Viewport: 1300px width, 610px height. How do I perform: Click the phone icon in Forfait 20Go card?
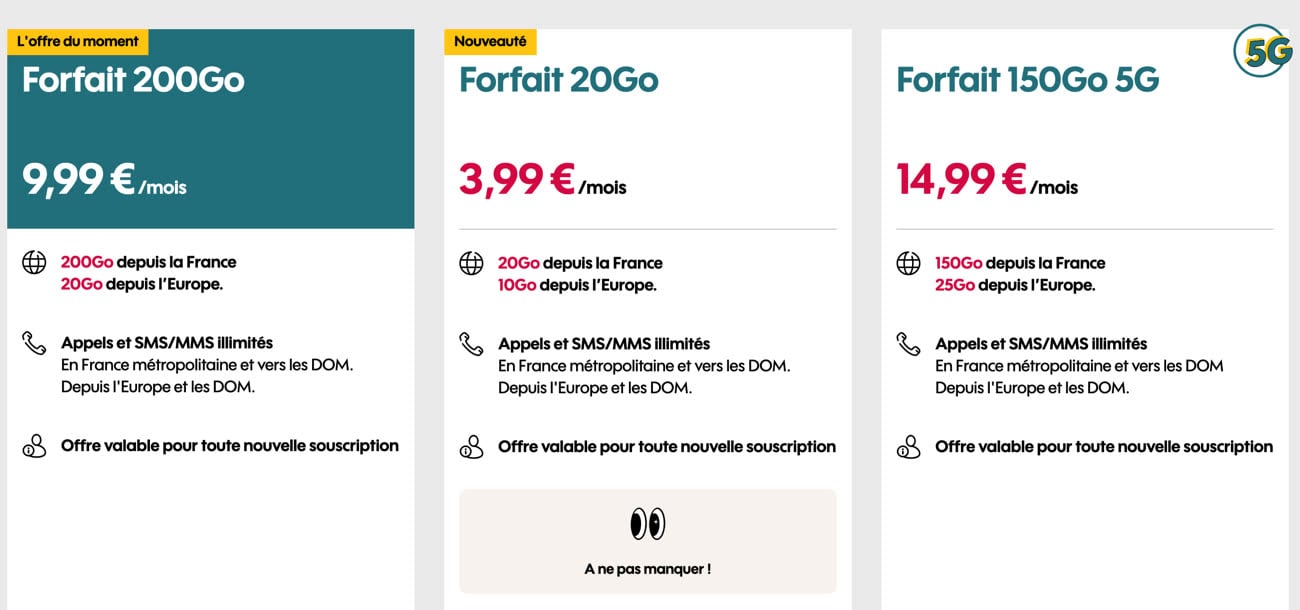[471, 344]
